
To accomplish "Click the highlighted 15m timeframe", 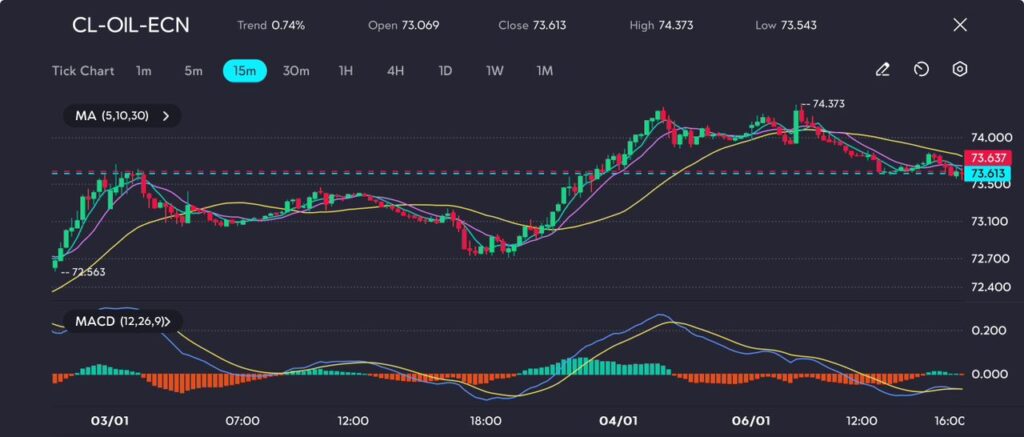I will (x=244, y=71).
